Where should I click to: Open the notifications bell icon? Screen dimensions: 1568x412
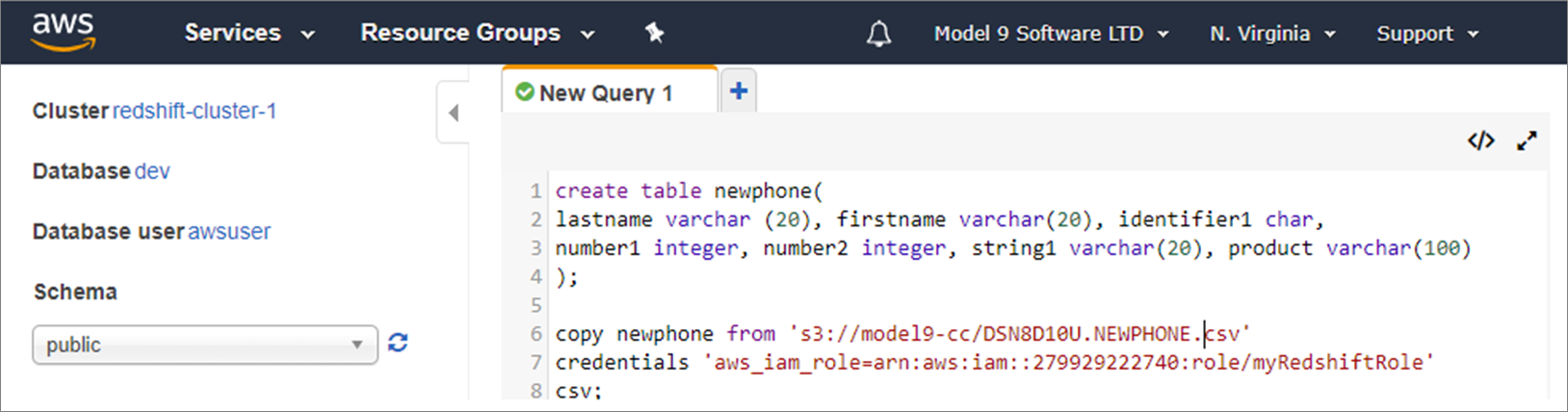pyautogui.click(x=878, y=34)
